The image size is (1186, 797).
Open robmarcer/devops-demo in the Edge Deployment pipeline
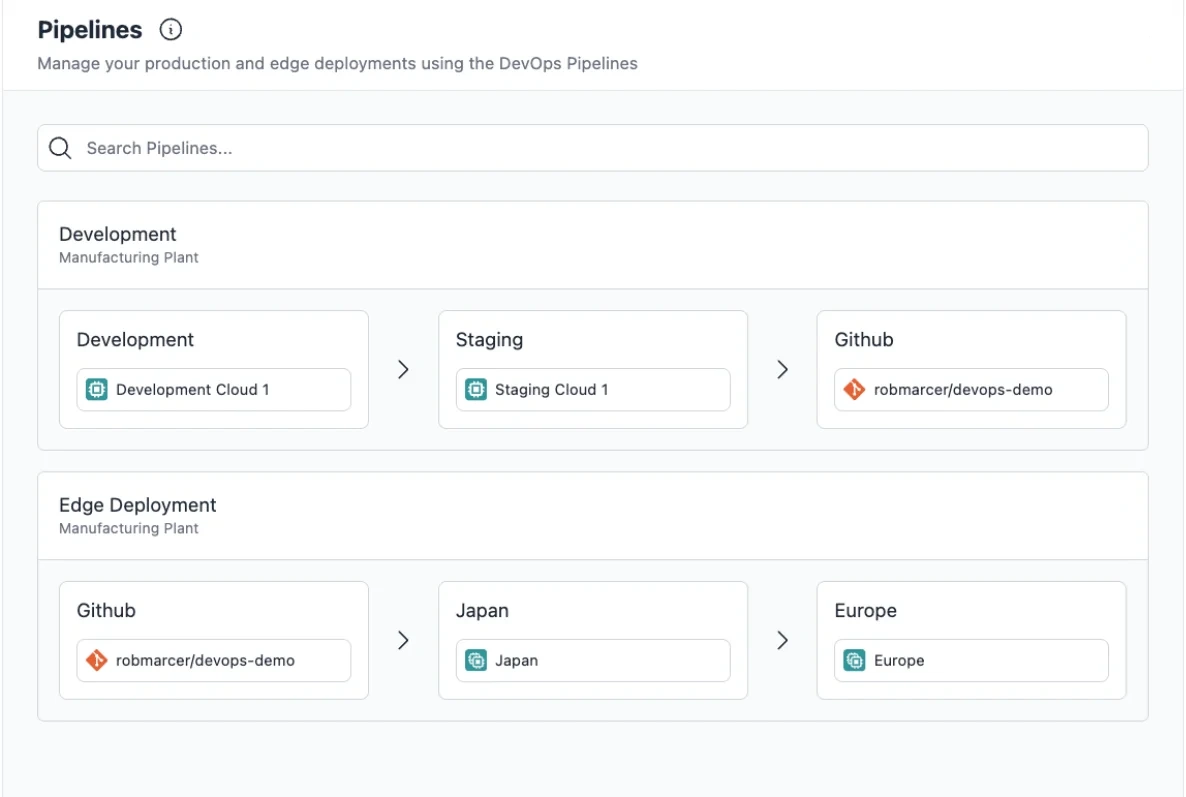[214, 660]
